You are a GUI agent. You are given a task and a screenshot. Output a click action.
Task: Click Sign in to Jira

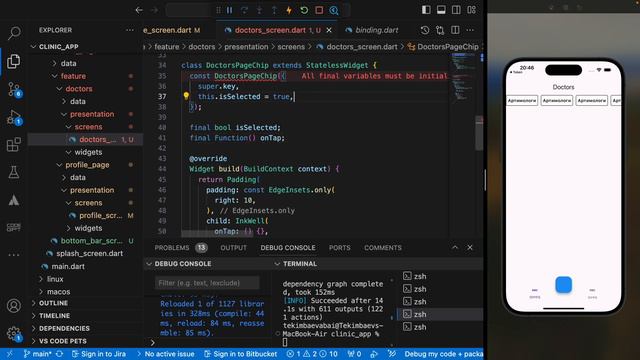tap(98, 354)
